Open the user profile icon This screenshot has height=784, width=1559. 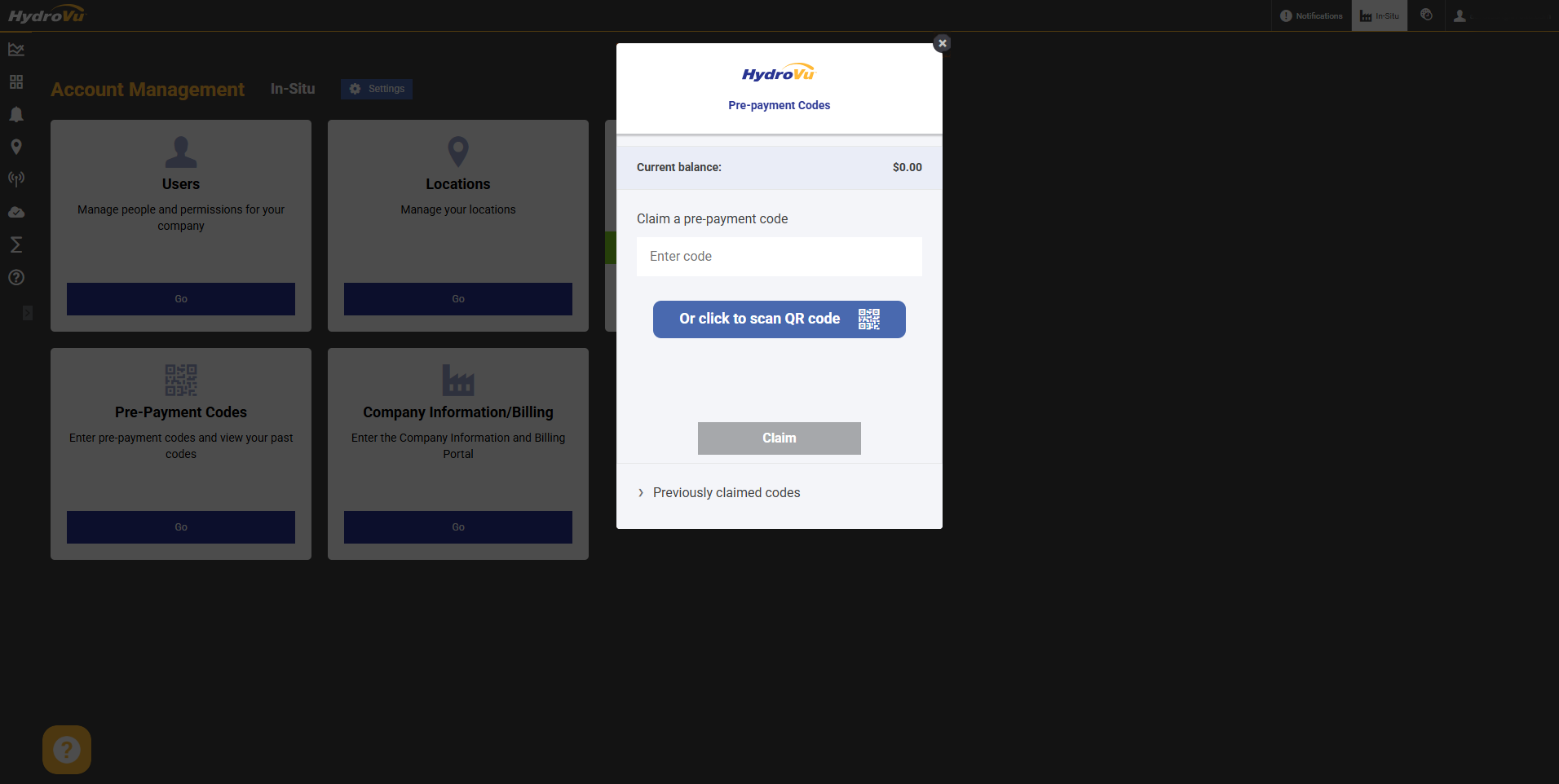coord(1460,15)
